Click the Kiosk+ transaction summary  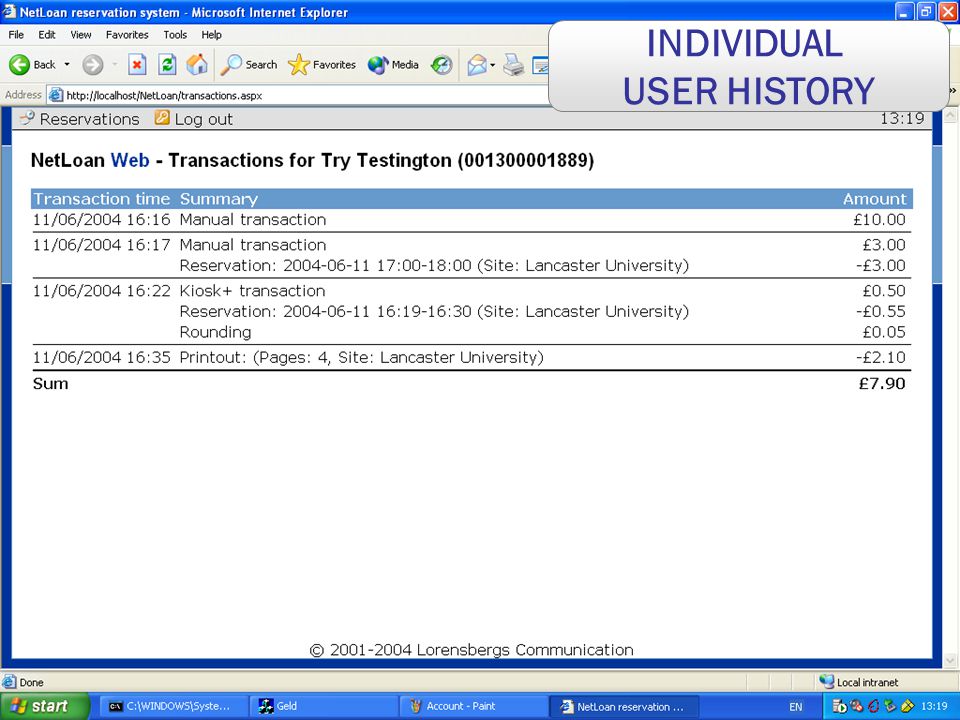(252, 291)
